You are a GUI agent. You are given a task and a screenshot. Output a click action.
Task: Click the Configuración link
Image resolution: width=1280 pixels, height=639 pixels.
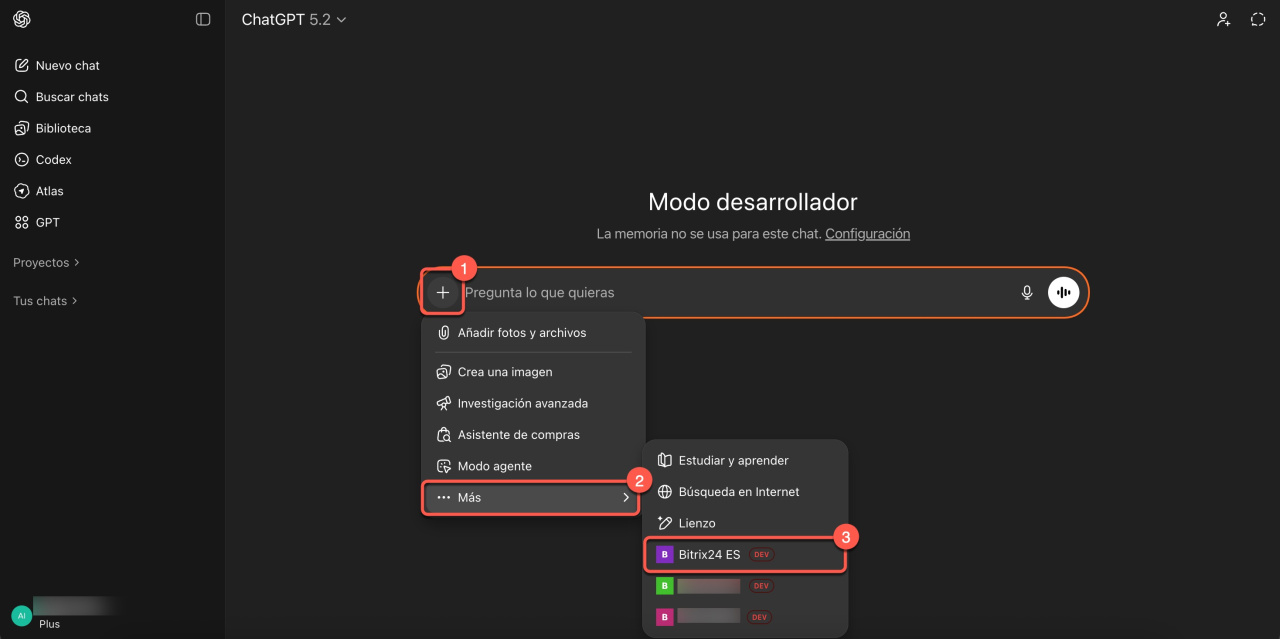(x=867, y=234)
